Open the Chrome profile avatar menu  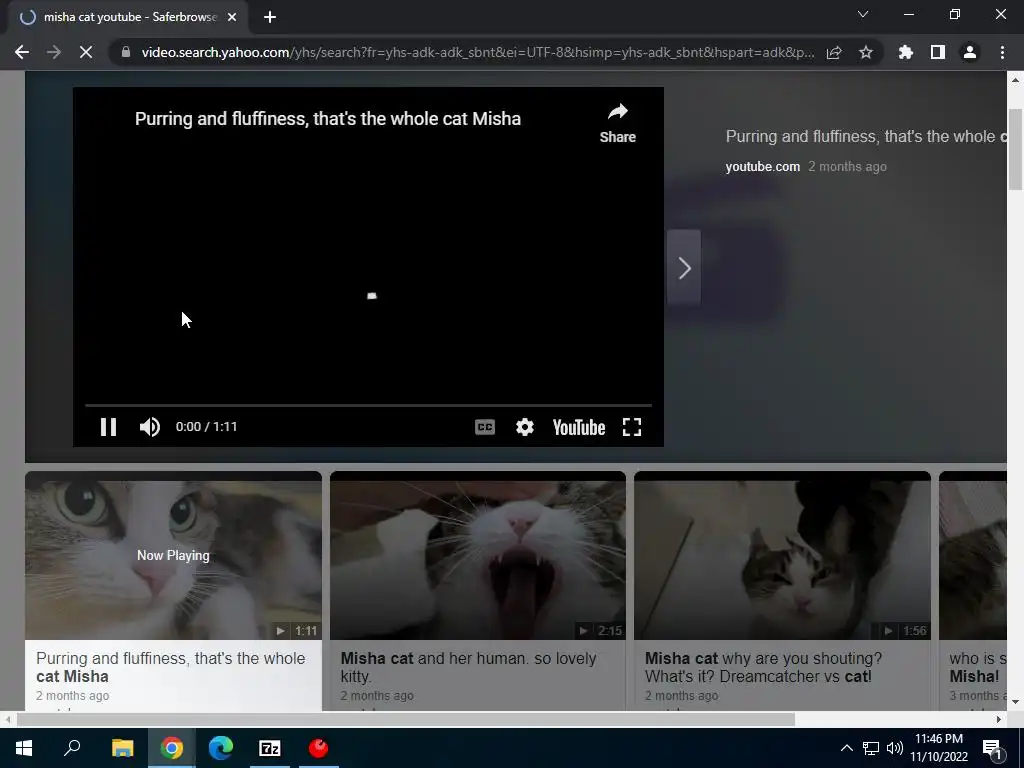[970, 52]
